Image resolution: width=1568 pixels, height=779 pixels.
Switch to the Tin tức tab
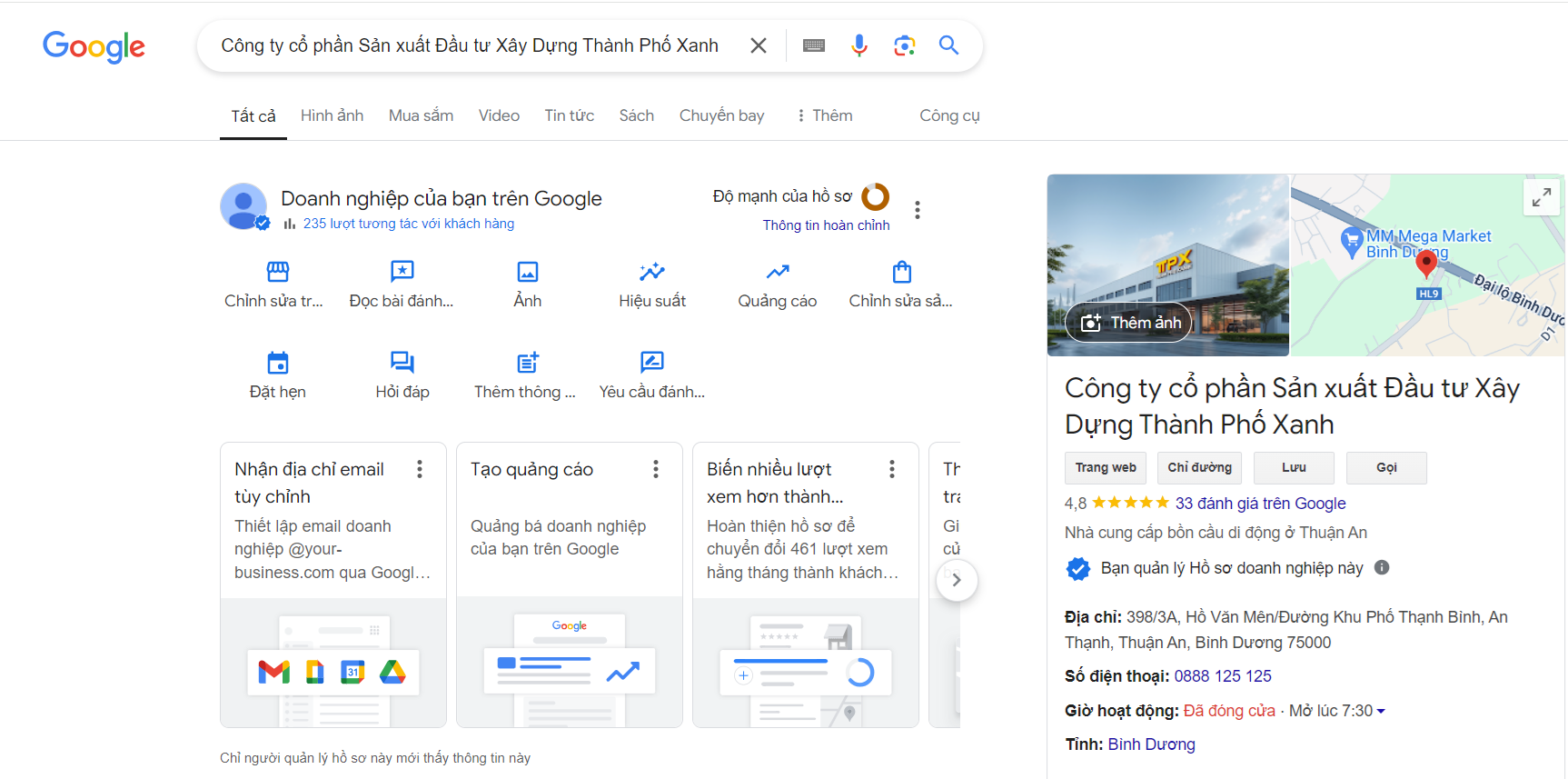pos(569,115)
